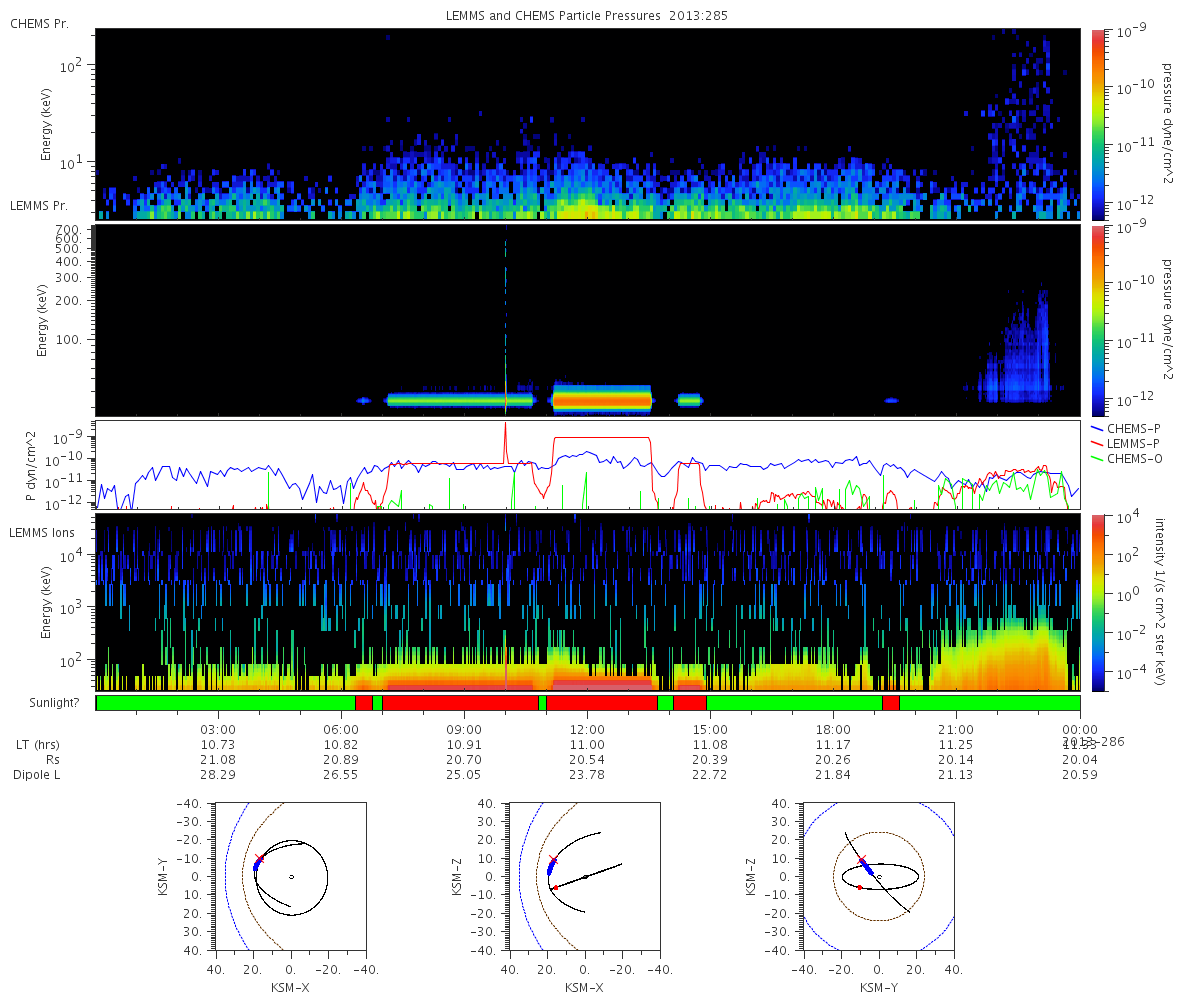The width and height of the screenshot is (1200, 1000).
Task: Click the CHEMS pressure color bar at top
Action: click(1098, 124)
